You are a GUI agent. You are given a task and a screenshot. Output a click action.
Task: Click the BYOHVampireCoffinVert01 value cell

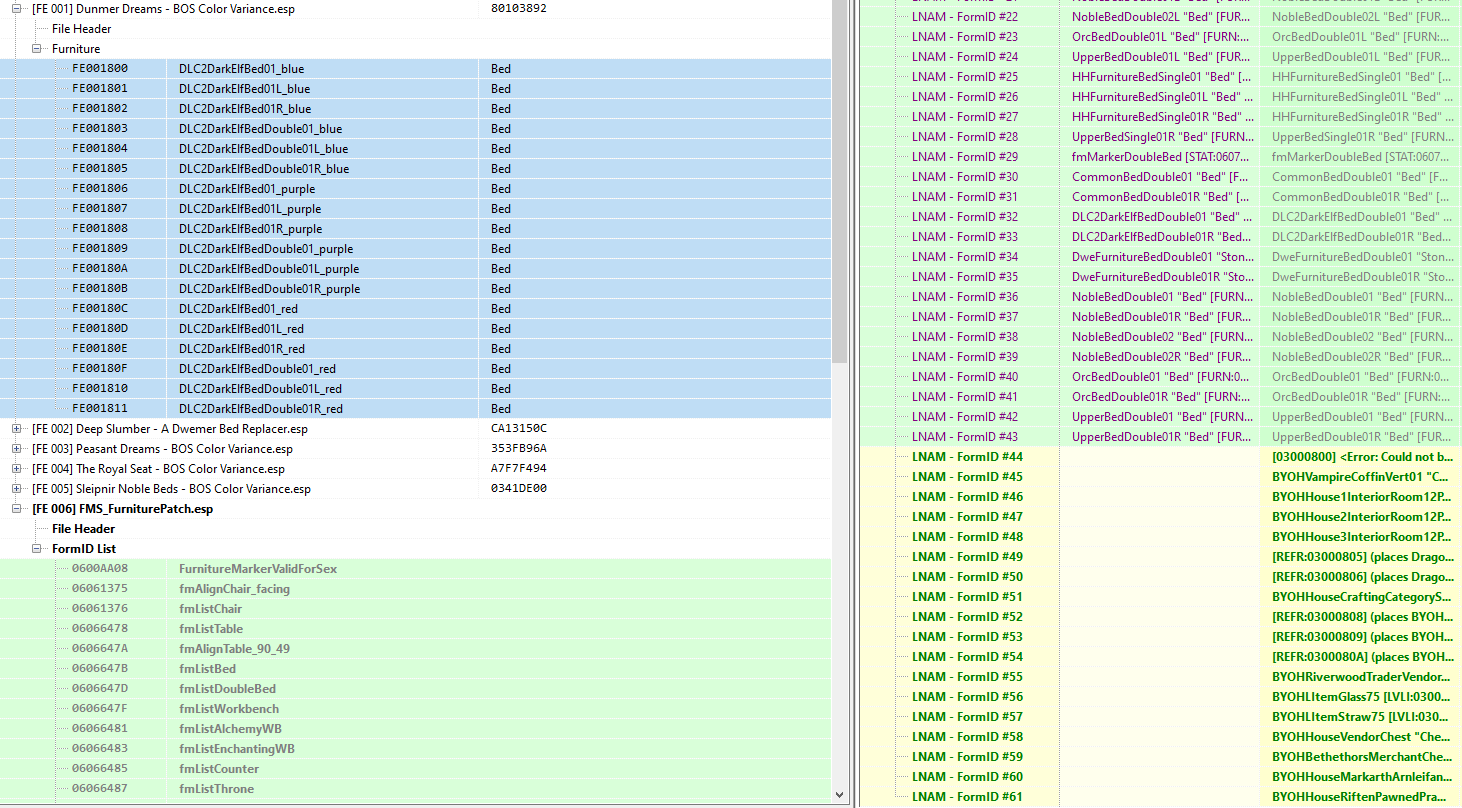[1361, 477]
